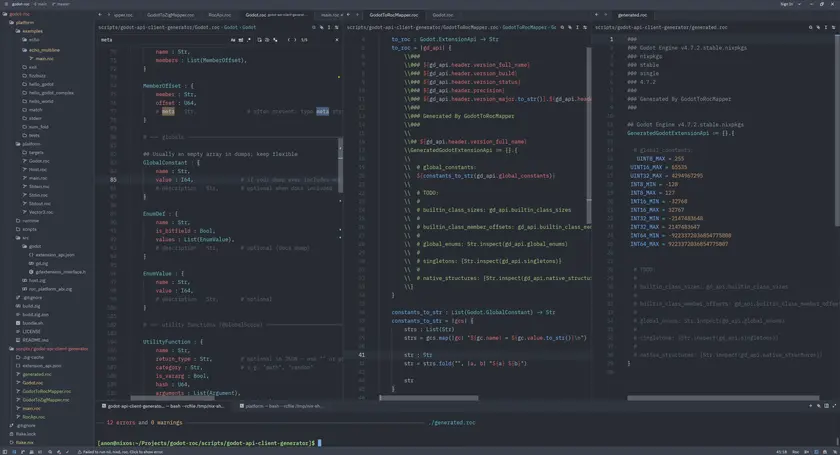The width and height of the screenshot is (840, 455).
Task: Select GodotToRocMapper.roc tab in middle pane
Action: tap(394, 15)
